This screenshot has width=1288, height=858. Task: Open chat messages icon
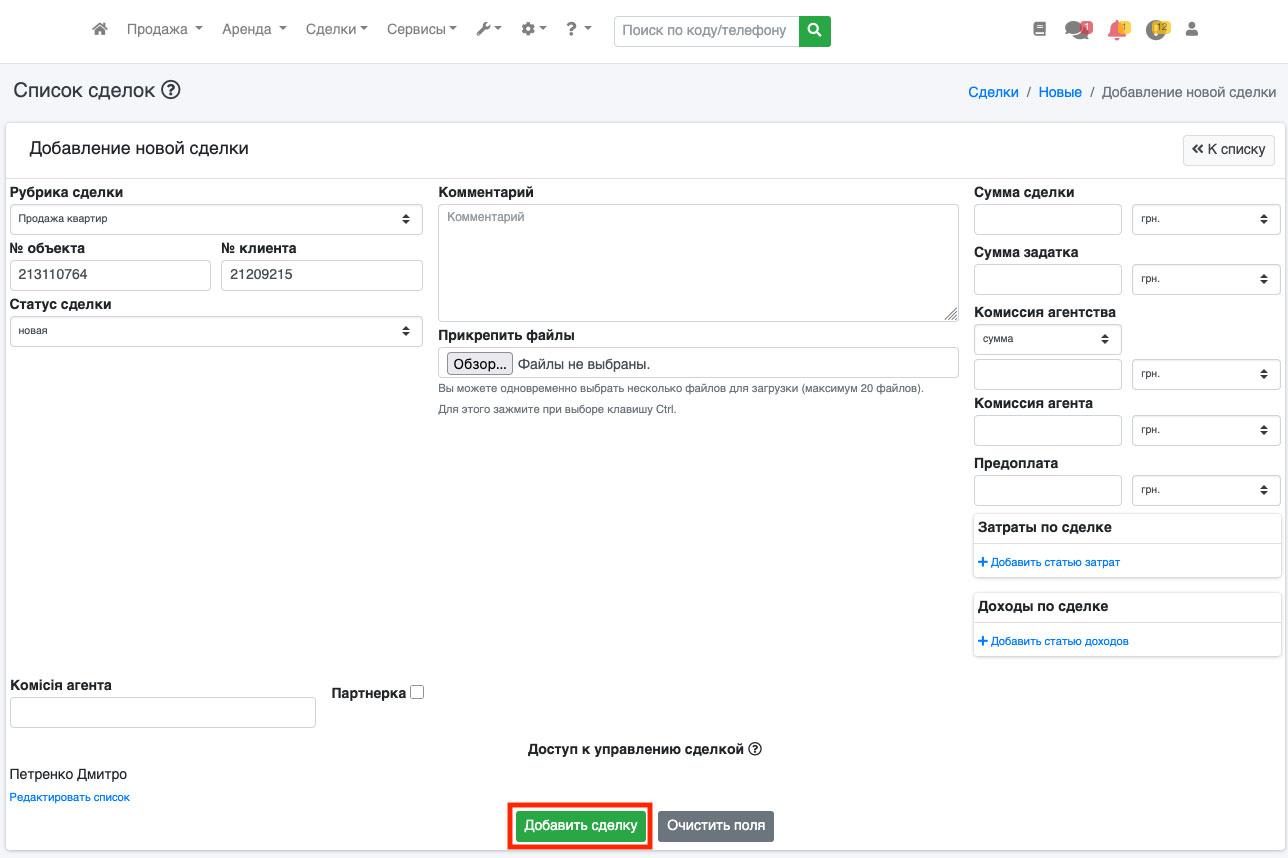click(x=1077, y=30)
